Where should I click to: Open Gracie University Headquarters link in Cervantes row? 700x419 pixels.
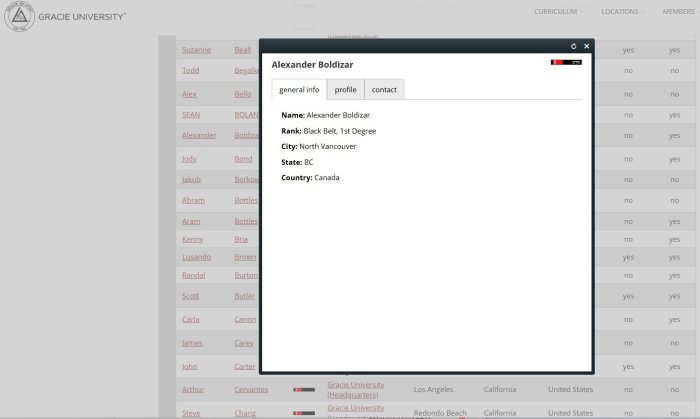(x=356, y=390)
